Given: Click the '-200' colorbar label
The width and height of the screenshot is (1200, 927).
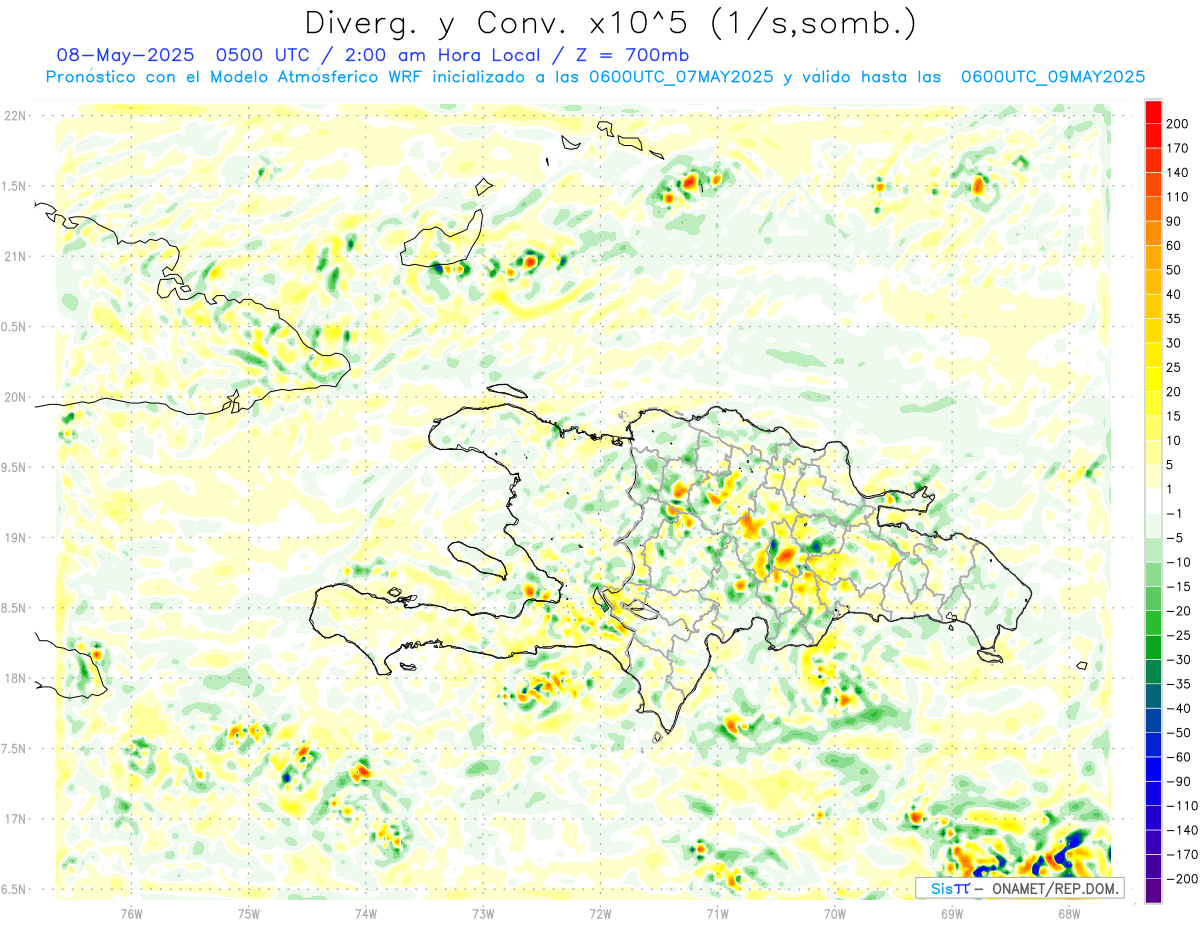Looking at the screenshot, I should pyautogui.click(x=1180, y=878).
